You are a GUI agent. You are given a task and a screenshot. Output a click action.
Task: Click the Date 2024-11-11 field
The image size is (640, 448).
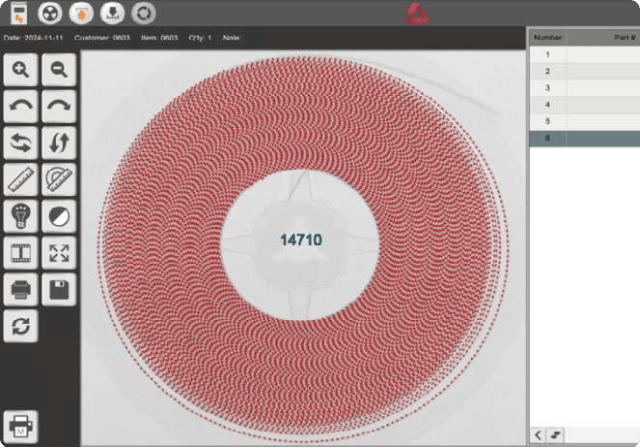tap(33, 38)
